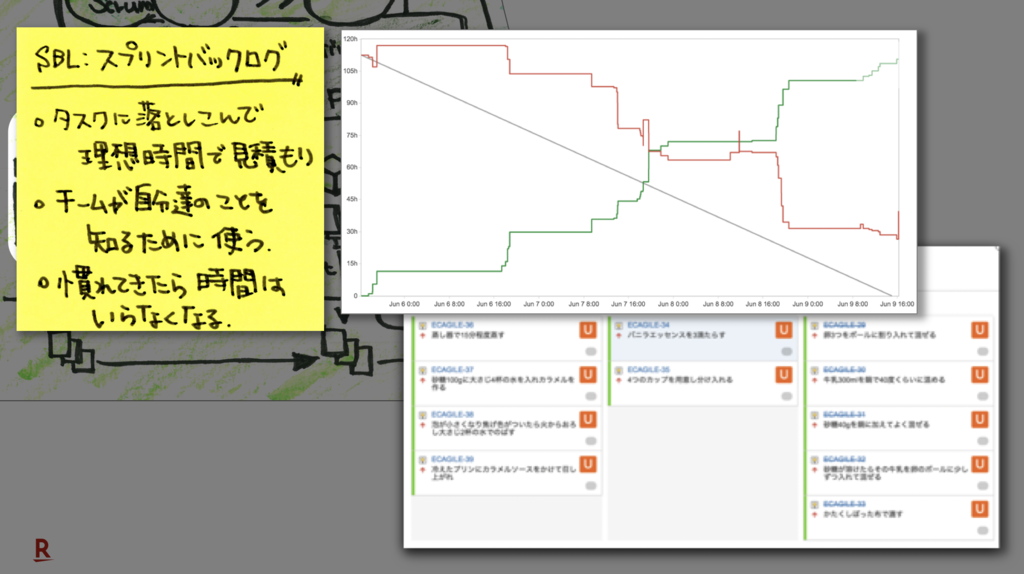
Task: Open completed issue link ECAGILE-29
Action: (844, 325)
